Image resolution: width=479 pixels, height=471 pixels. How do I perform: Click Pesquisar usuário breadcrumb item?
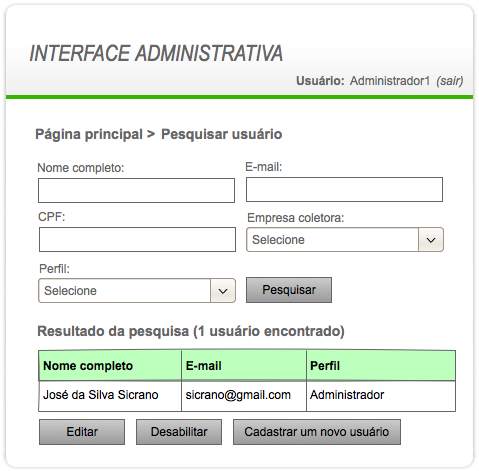[x=222, y=134]
